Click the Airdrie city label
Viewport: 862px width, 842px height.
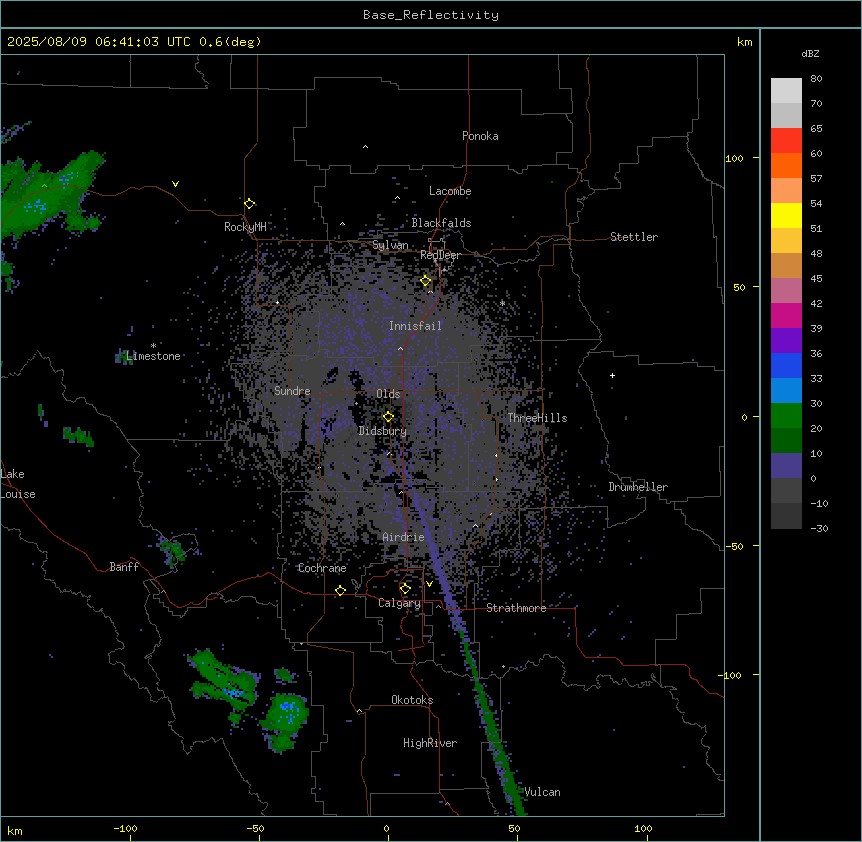coord(404,537)
